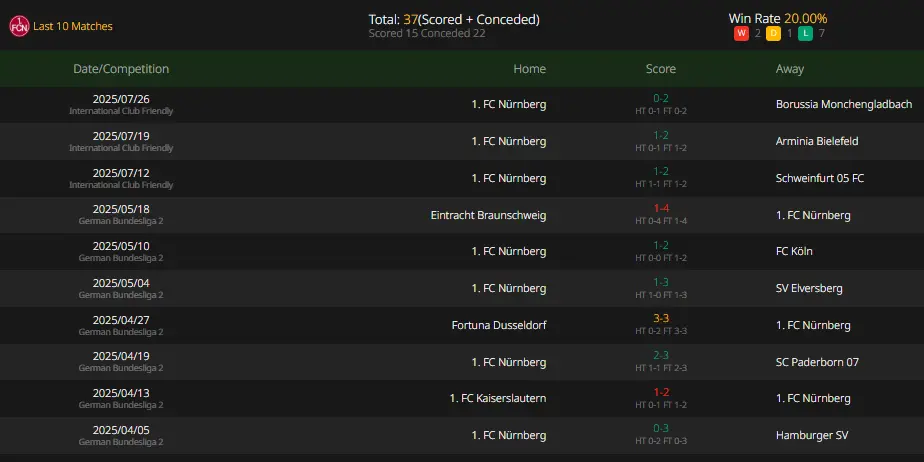The image size is (924, 462).
Task: Open the Schweinfurt 05 FC team link
Action: point(820,178)
